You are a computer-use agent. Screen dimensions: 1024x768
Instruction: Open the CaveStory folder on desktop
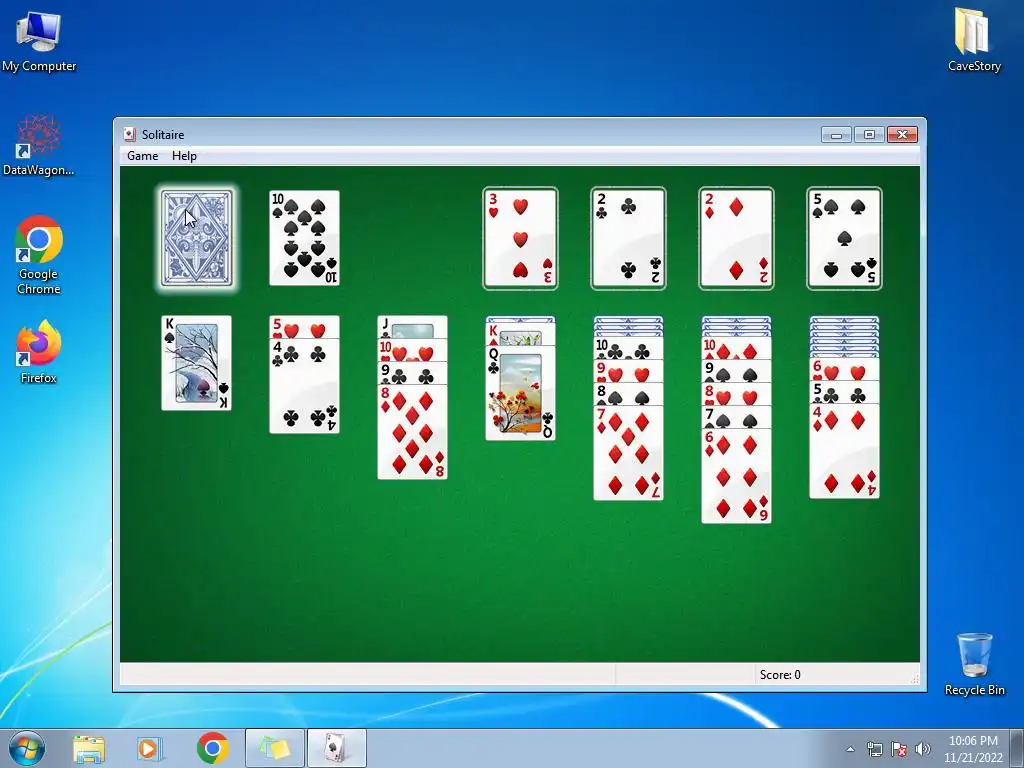(974, 40)
